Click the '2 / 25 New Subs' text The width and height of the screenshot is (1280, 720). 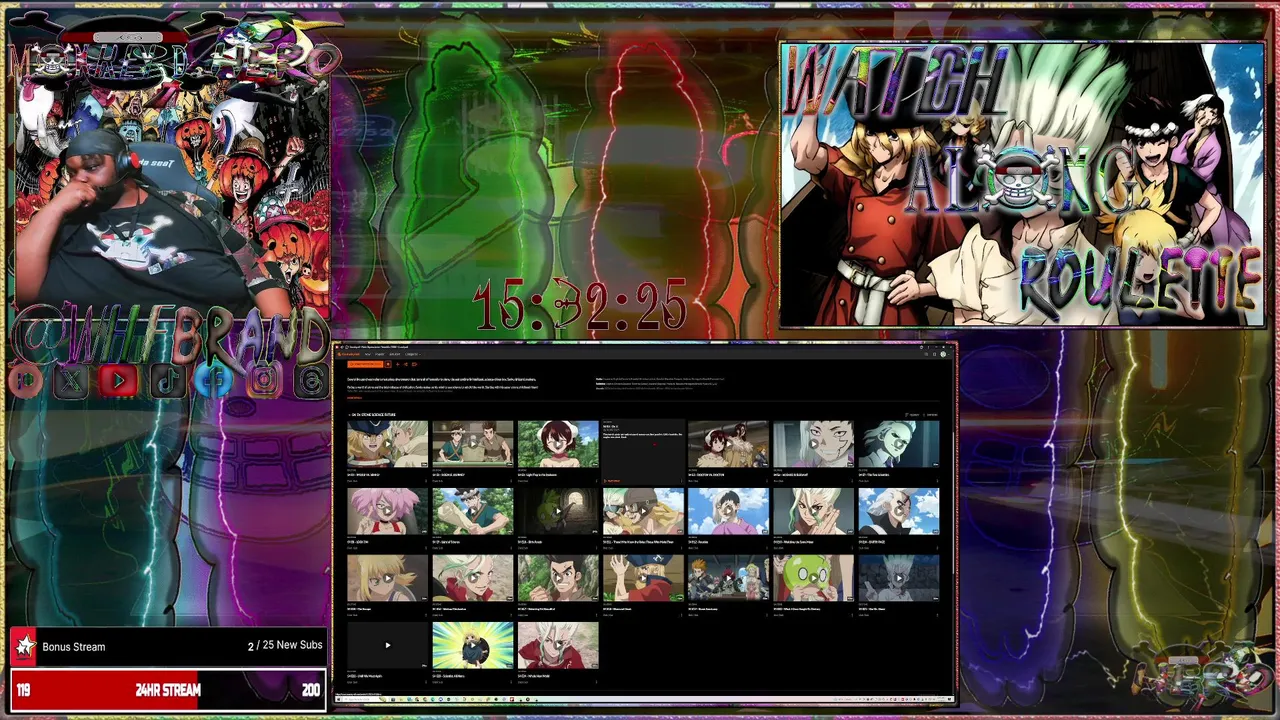tap(285, 646)
